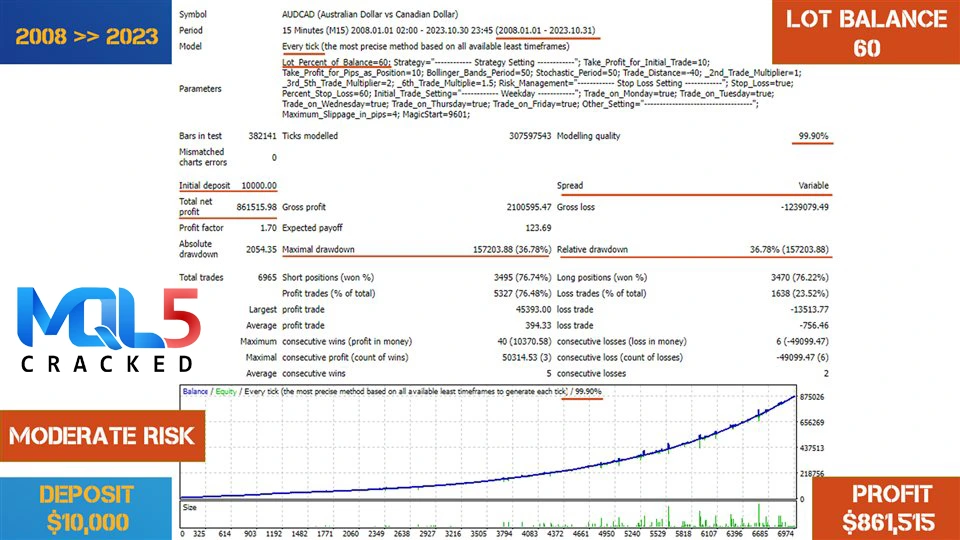Click the consecutive loss value -49099.47 (6)
Screen dimensions: 960x540
tap(802, 357)
